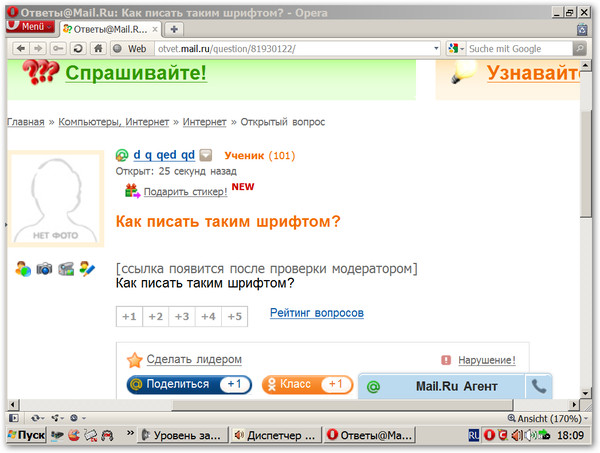The image size is (600, 453).
Task: Click the Web site badge in address bar
Action: pos(132,49)
